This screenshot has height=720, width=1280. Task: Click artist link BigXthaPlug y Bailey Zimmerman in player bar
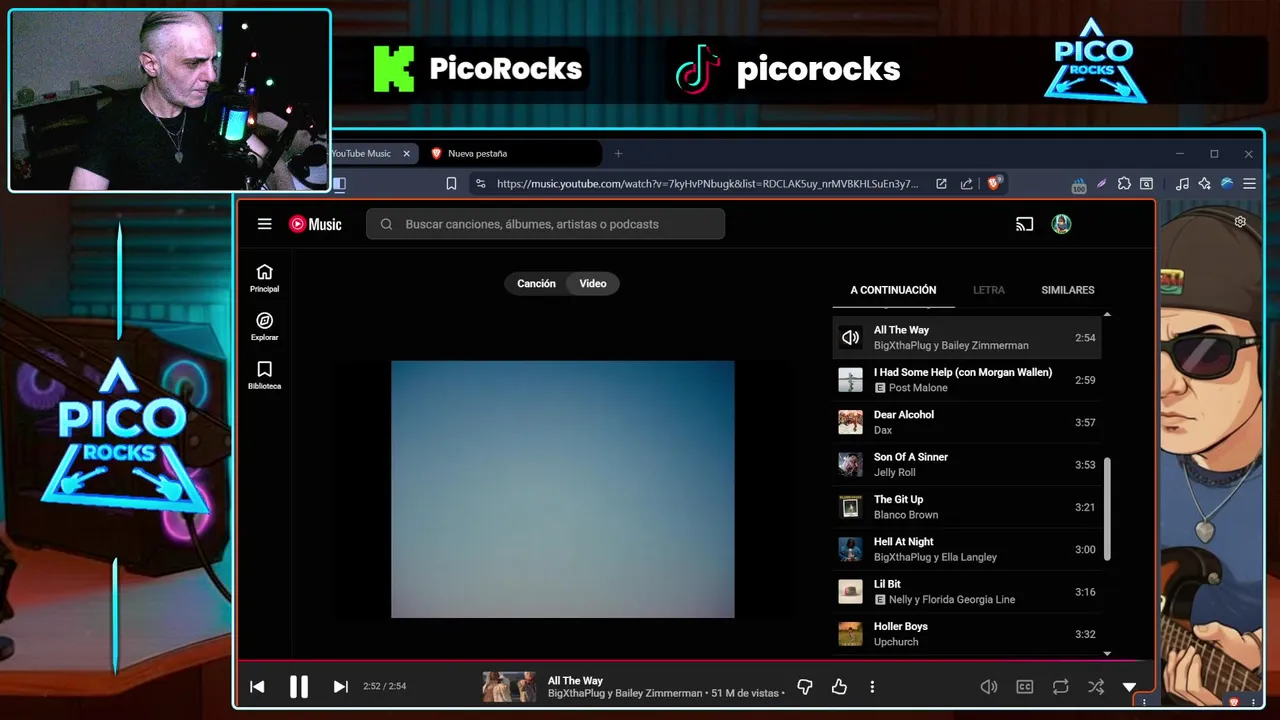(625, 693)
